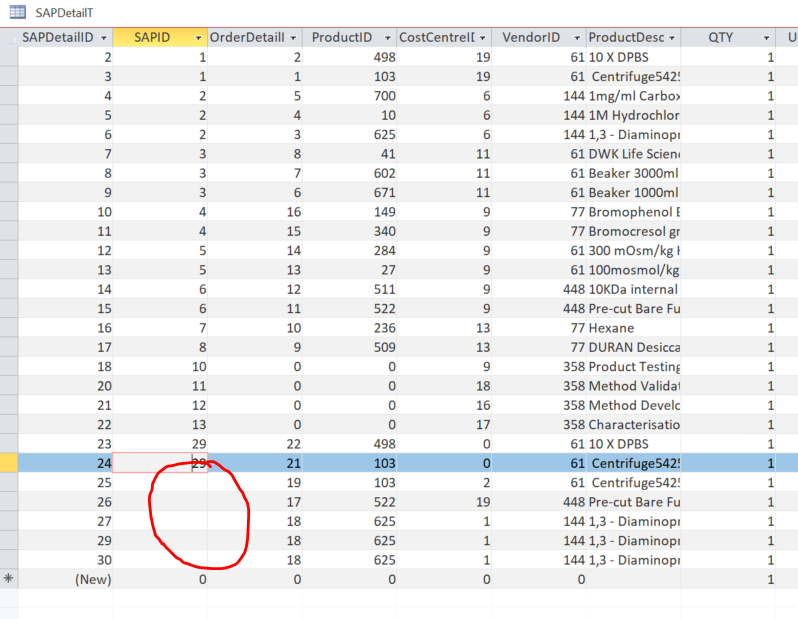
Task: Click the '1M Hydrochlor' description cell
Action: [633, 115]
